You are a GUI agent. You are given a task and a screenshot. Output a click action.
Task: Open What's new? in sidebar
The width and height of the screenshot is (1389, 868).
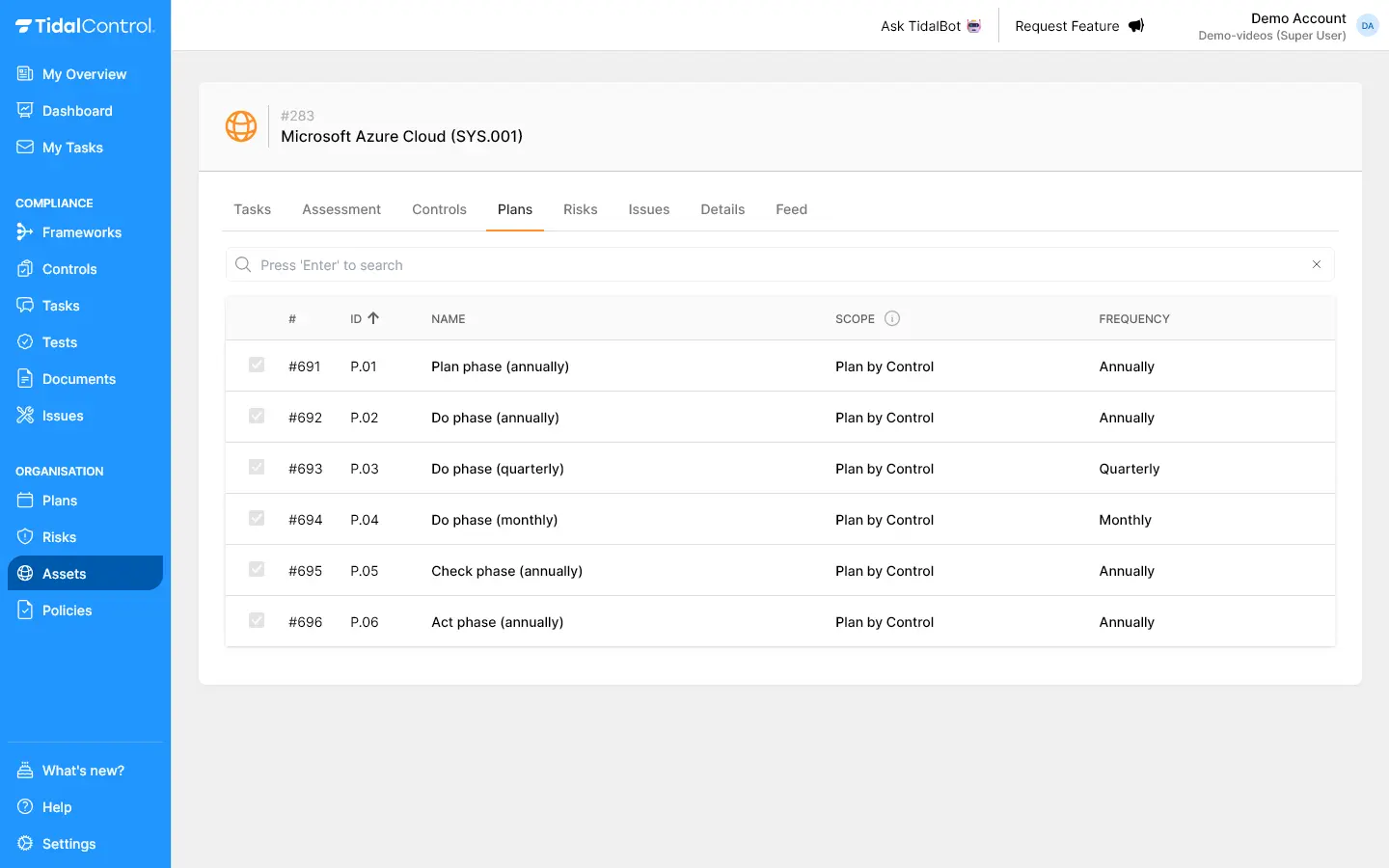[83, 771]
